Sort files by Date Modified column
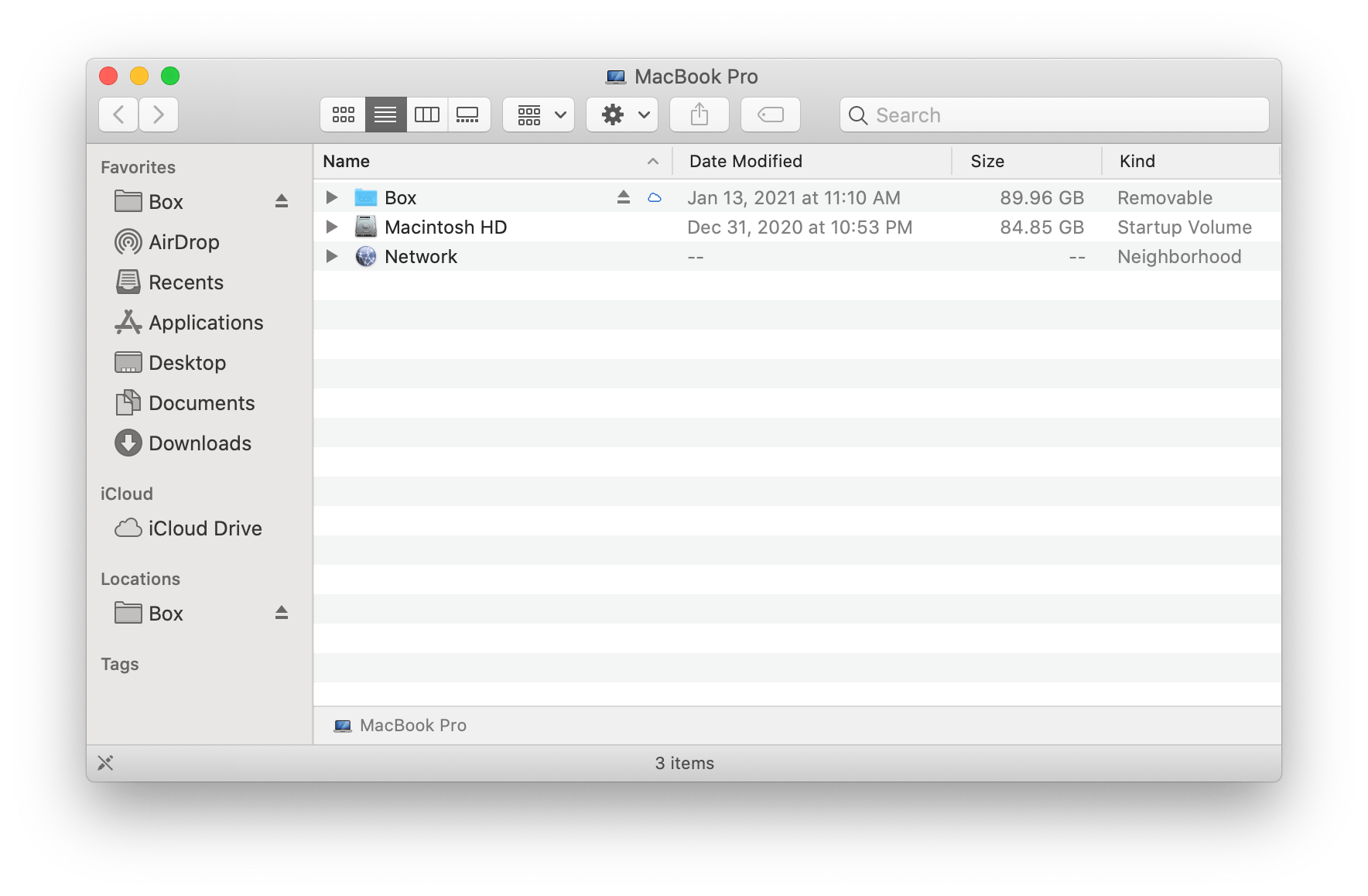The width and height of the screenshot is (1368, 896). (x=744, y=161)
